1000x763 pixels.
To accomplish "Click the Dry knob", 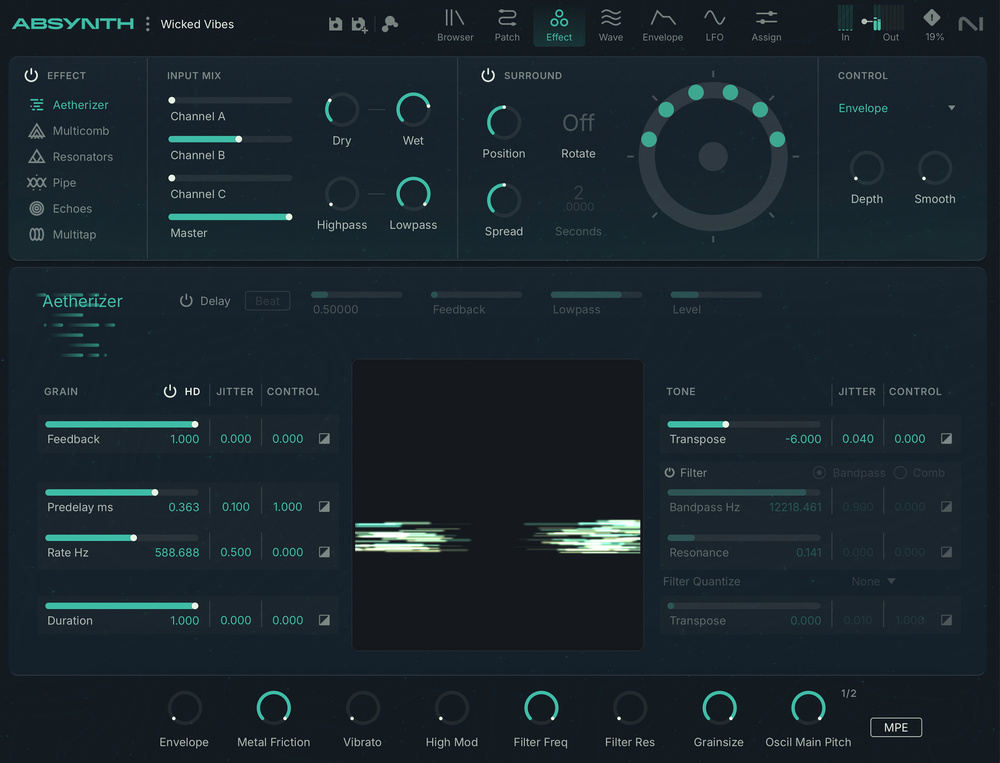I will coord(342,110).
